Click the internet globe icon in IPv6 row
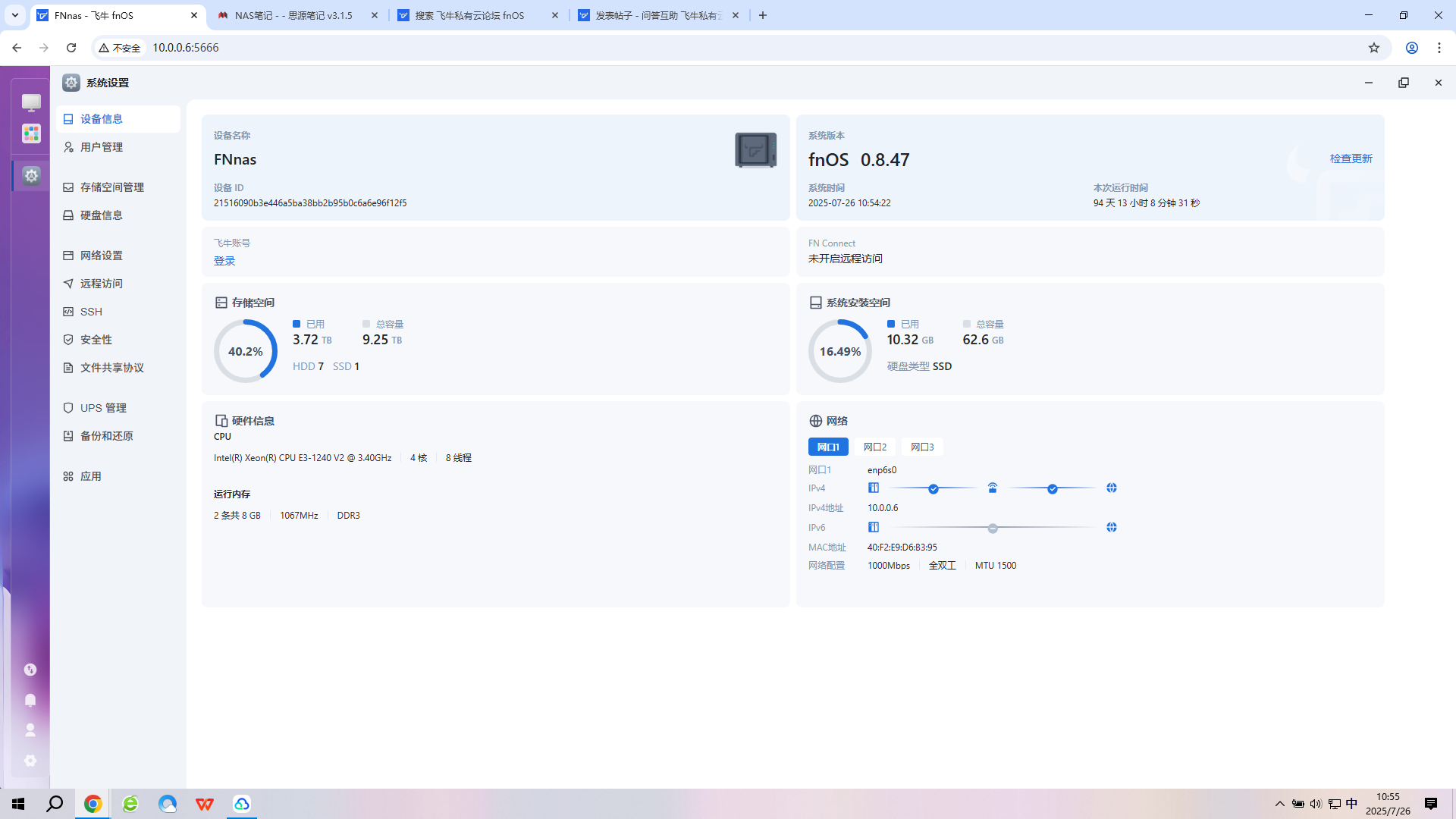This screenshot has width=1456, height=819. click(x=1112, y=527)
